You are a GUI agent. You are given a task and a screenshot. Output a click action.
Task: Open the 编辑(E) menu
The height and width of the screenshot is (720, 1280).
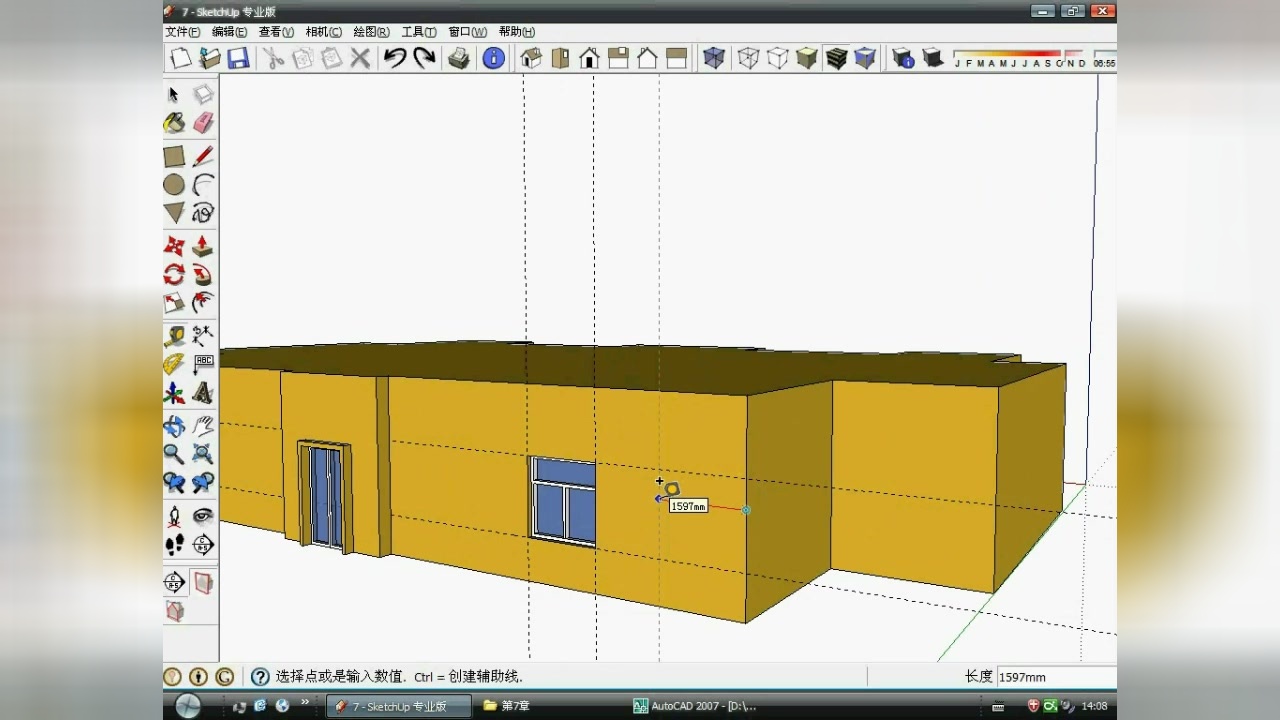click(x=230, y=32)
